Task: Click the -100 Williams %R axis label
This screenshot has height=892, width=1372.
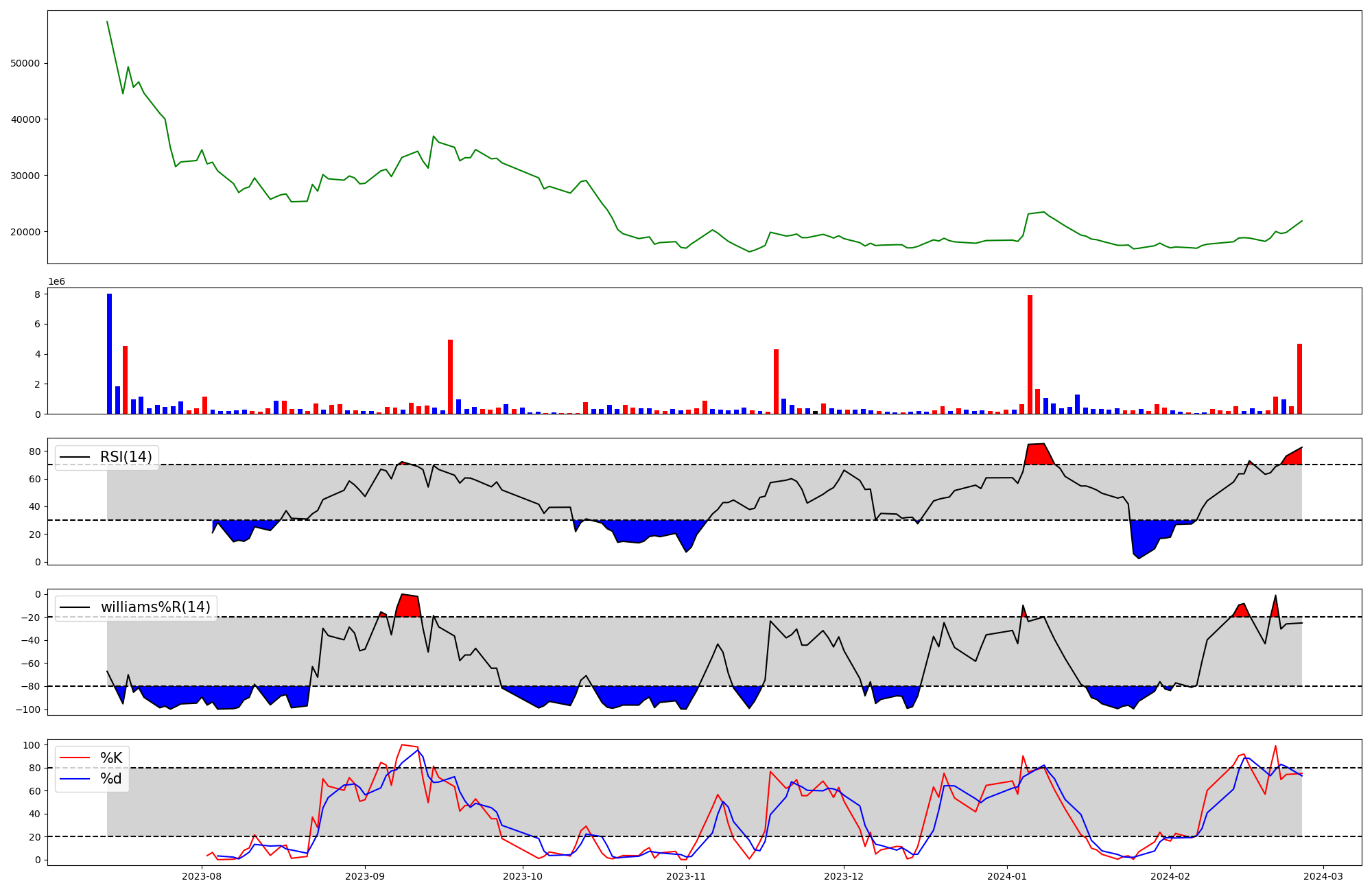Action: 27,709
